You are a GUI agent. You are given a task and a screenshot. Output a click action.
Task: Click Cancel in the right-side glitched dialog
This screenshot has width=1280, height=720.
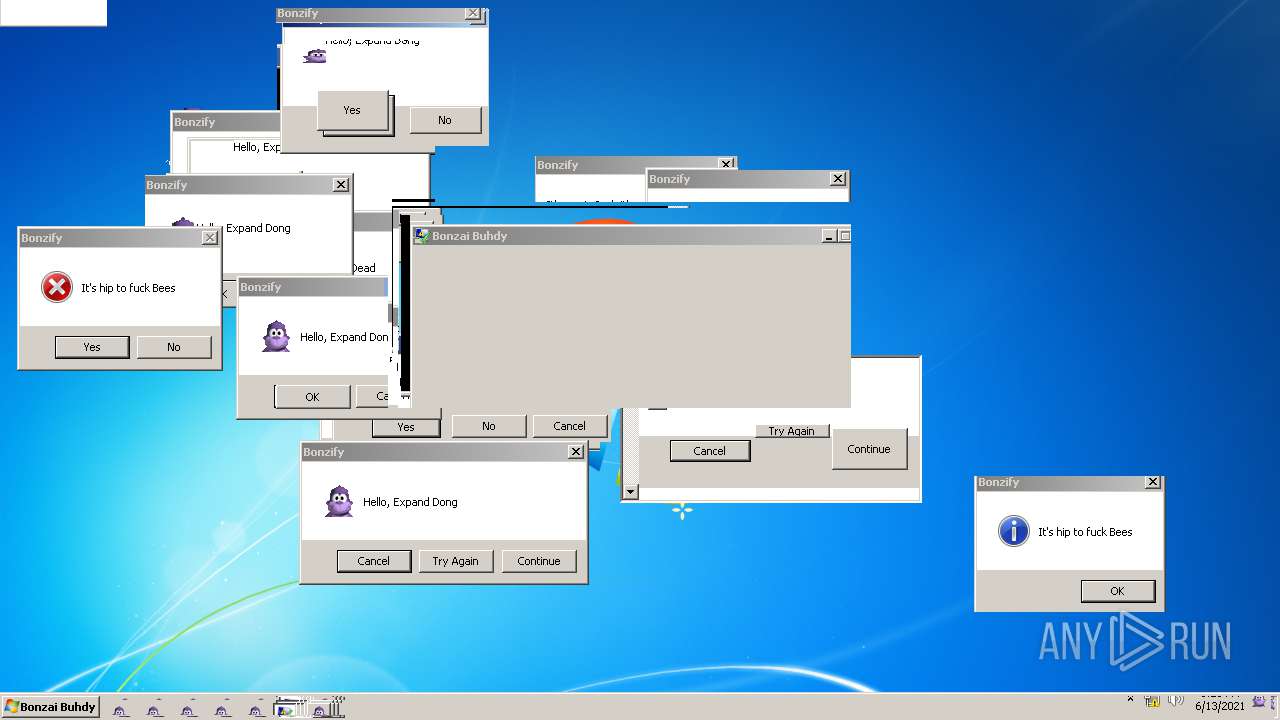[709, 451]
